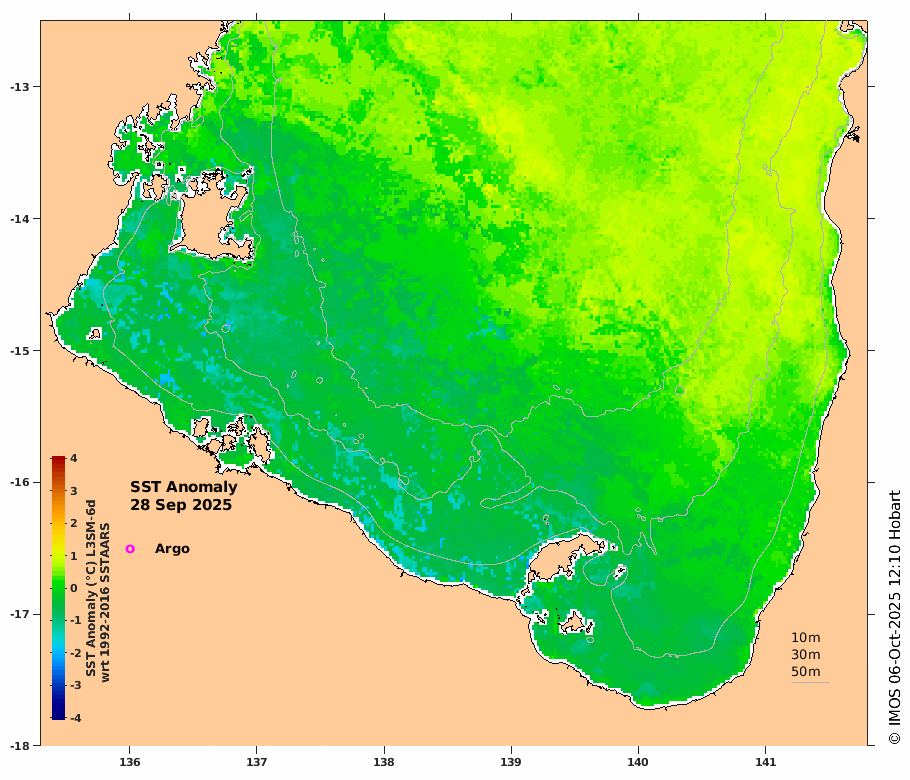This screenshot has width=910, height=780.
Task: Click the color bar value 2
Action: pos(74,523)
